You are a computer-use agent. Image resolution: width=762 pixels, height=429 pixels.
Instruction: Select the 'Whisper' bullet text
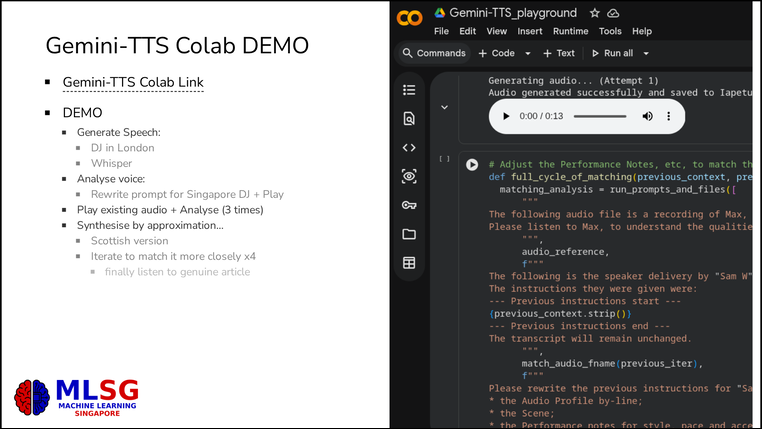(111, 164)
